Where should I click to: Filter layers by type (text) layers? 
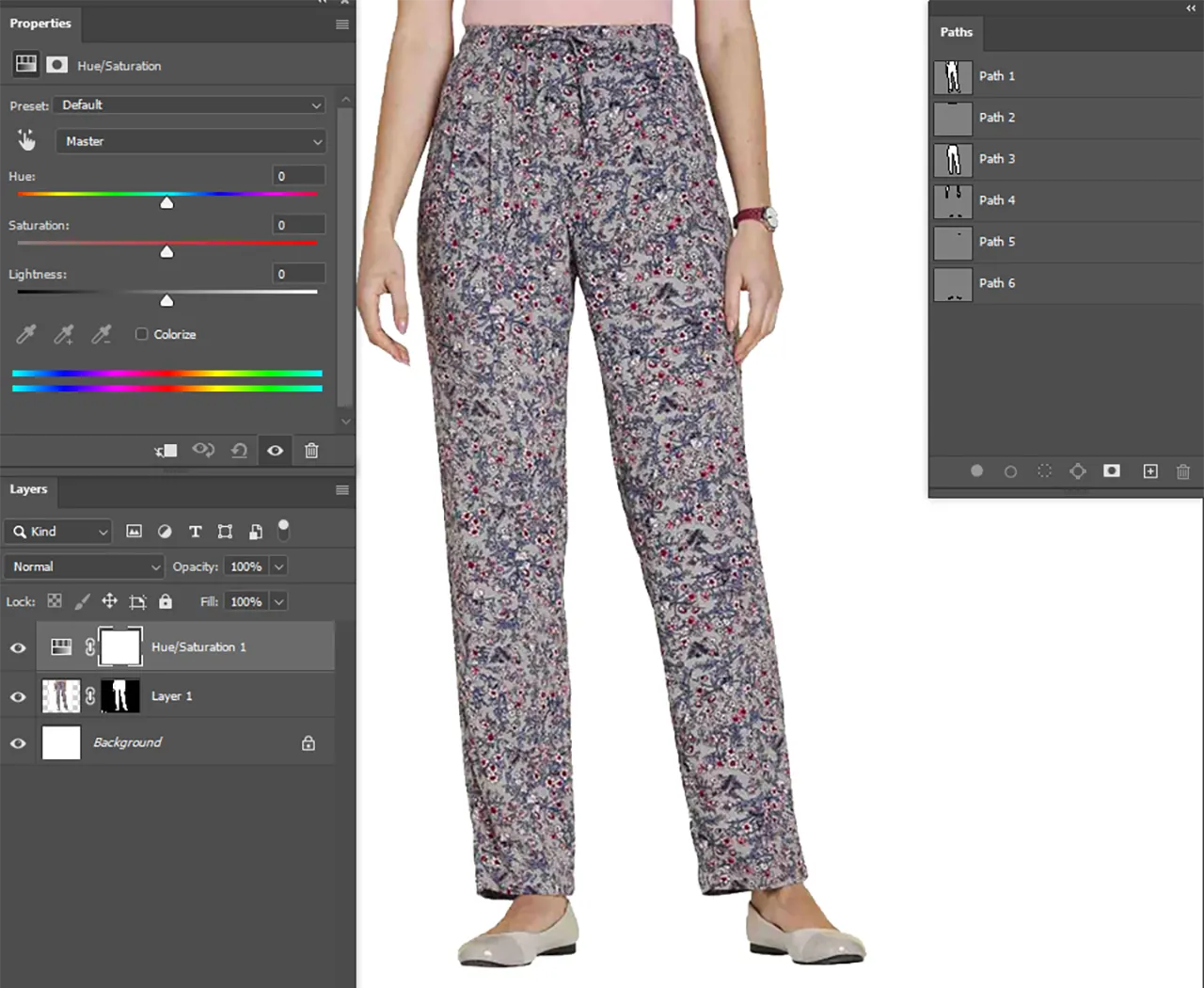click(x=196, y=532)
